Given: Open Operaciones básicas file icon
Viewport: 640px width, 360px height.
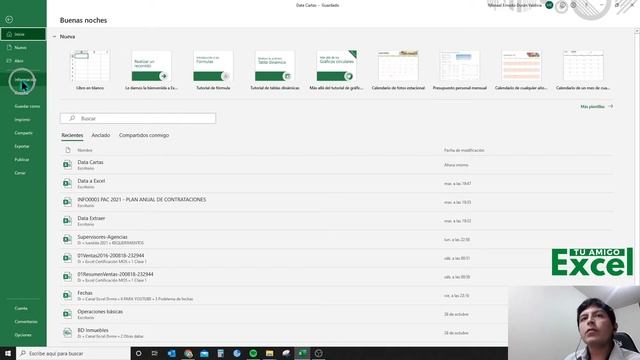Looking at the screenshot, I should 67,314.
